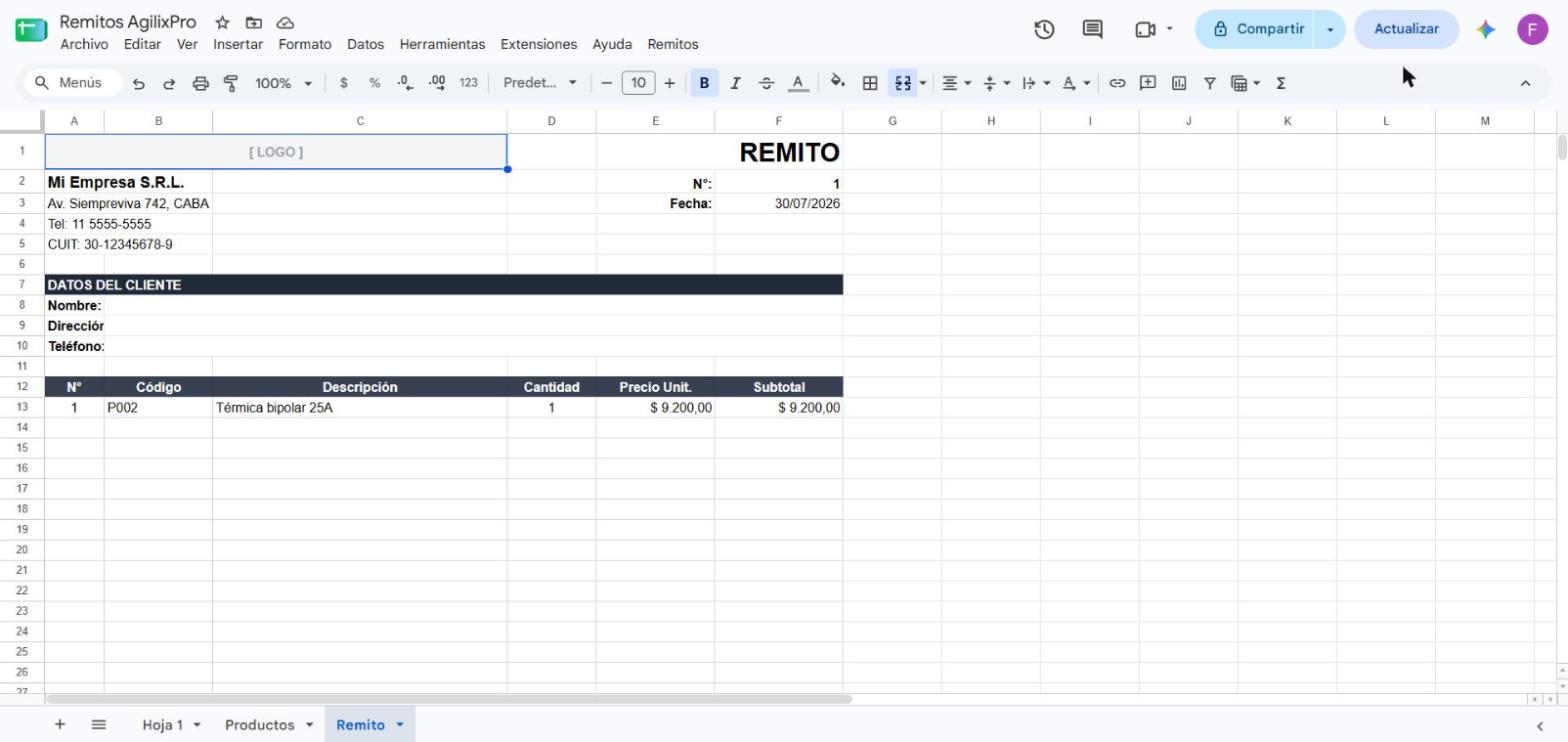The image size is (1568, 742).
Task: Activate the paint format tool
Action: (231, 83)
